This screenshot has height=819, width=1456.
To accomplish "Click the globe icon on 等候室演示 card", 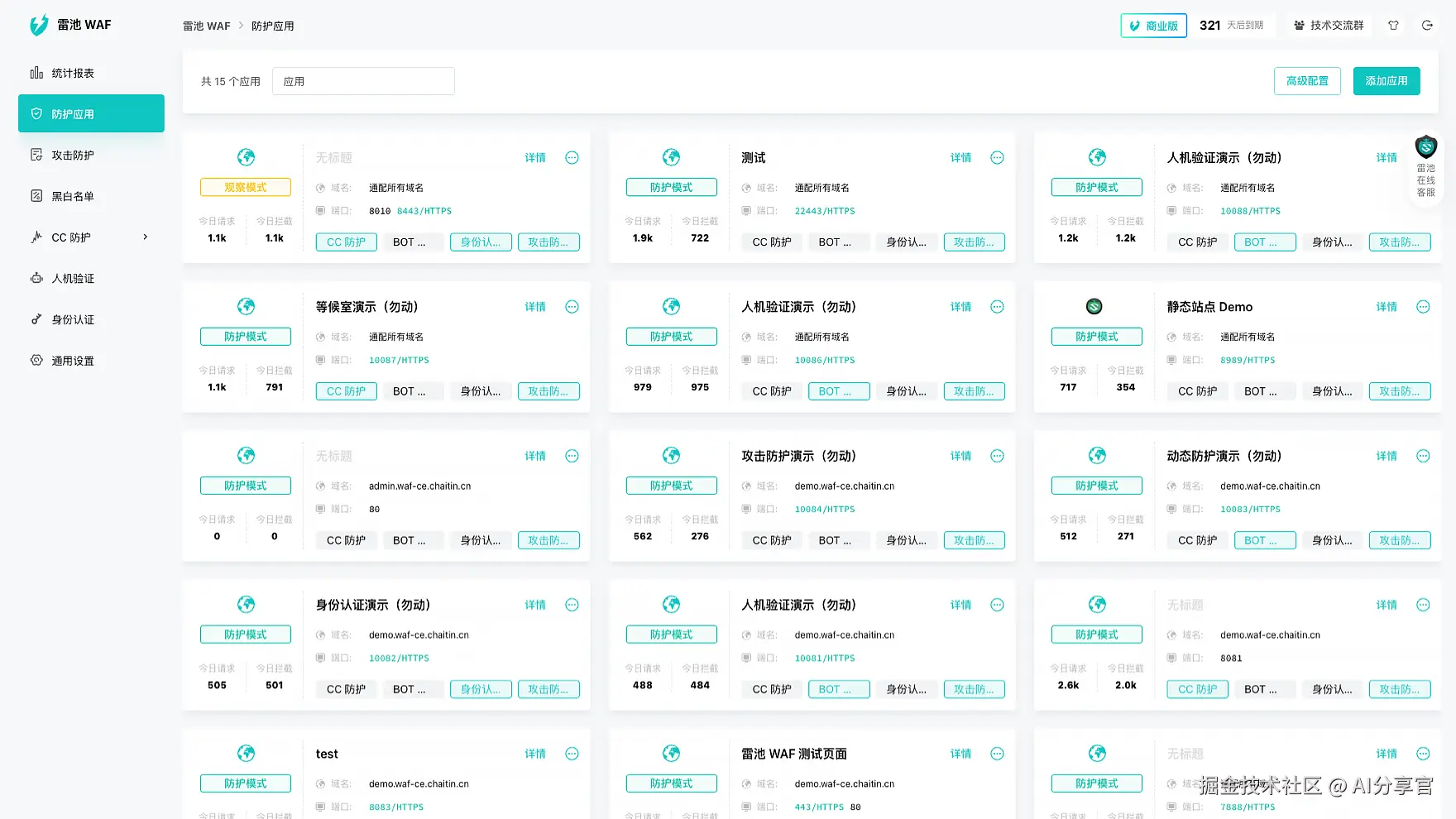I will (x=246, y=306).
